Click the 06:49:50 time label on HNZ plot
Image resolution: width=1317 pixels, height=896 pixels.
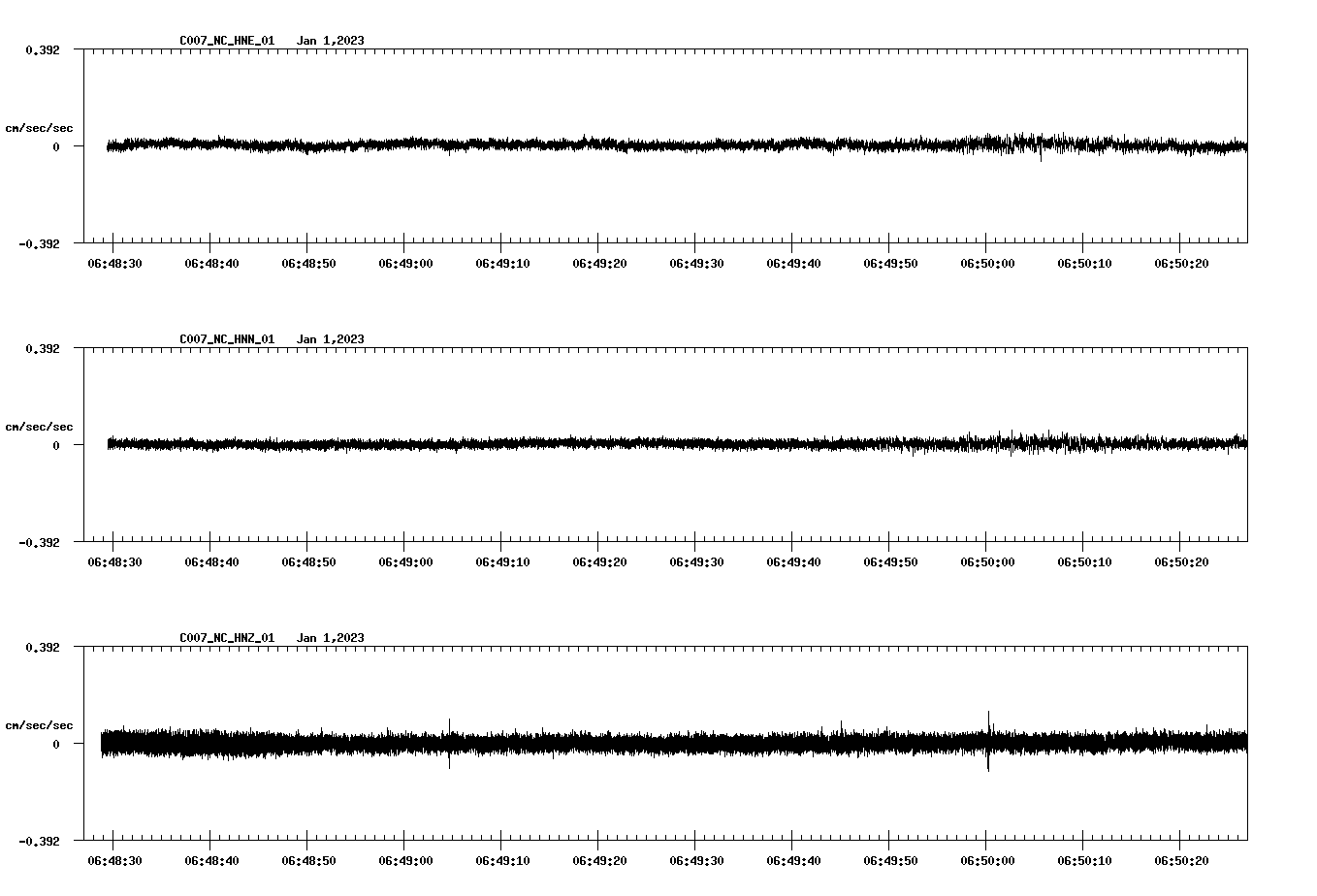click(x=890, y=861)
